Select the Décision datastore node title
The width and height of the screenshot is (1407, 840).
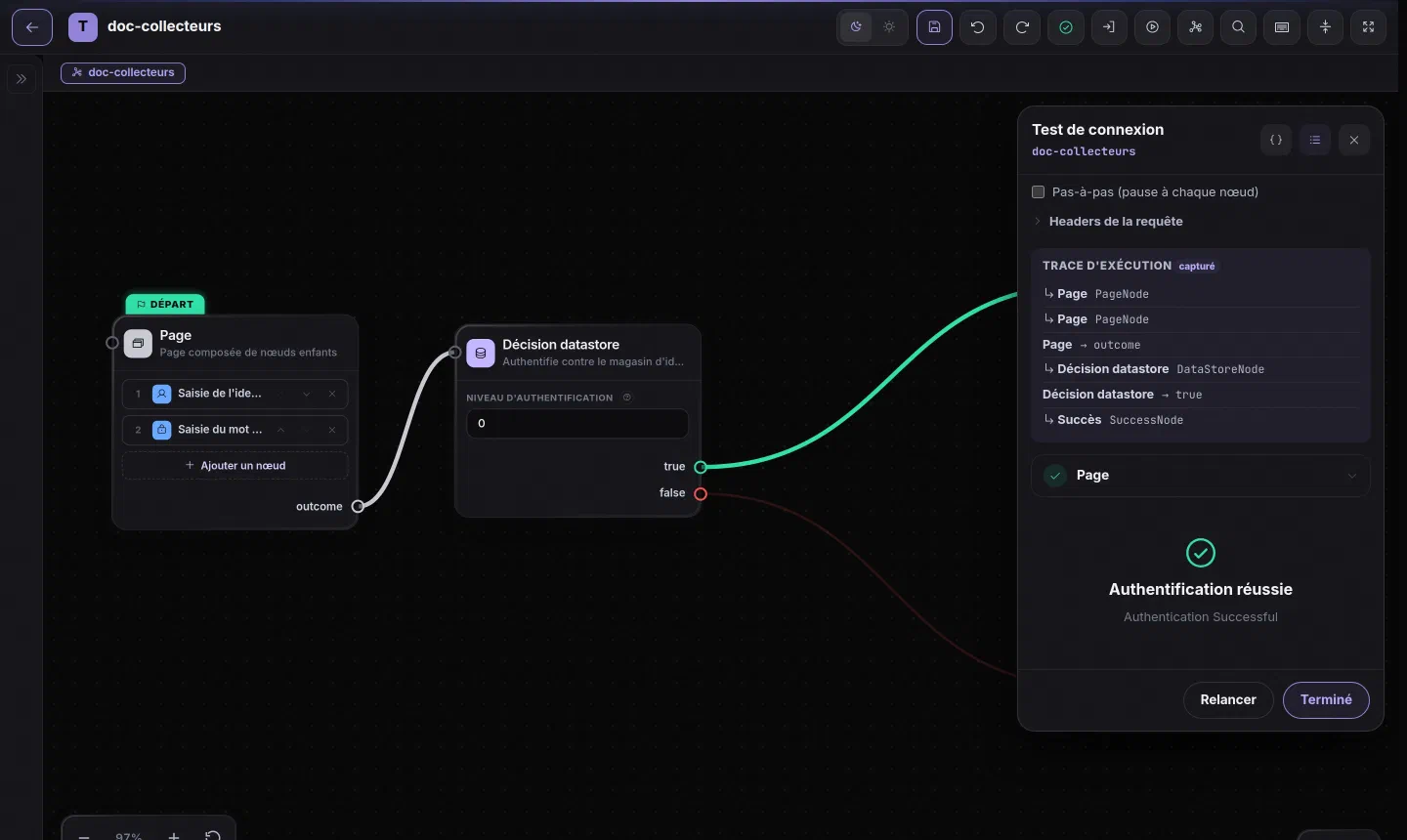coord(561,345)
